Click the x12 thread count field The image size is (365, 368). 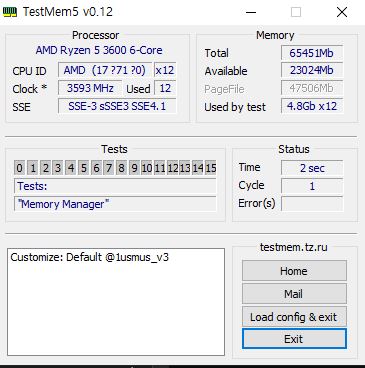coord(165,70)
